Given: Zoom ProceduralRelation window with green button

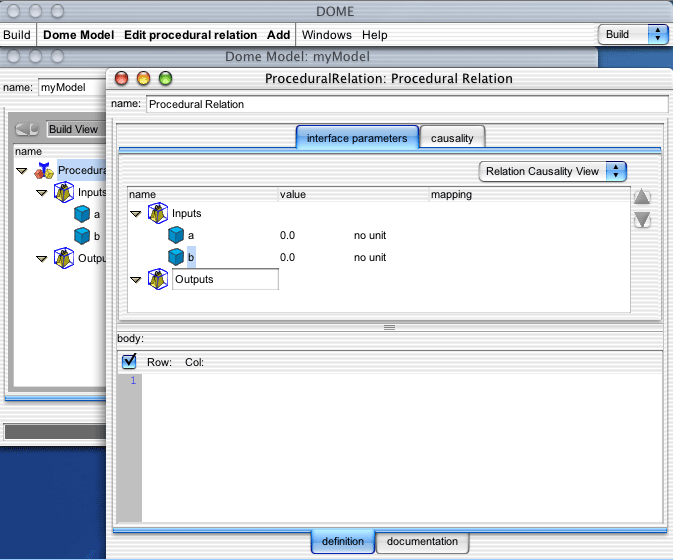Looking at the screenshot, I should (x=165, y=79).
